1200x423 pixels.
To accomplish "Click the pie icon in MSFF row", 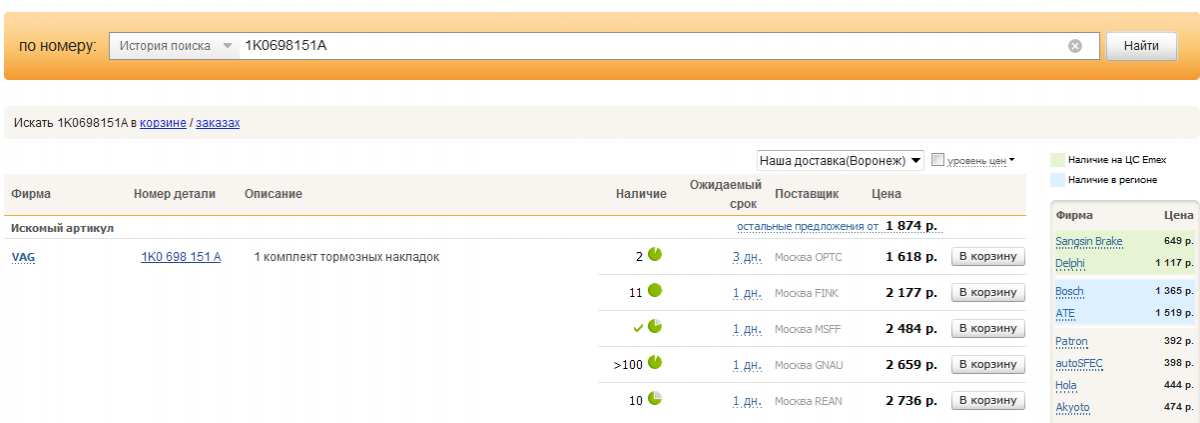I will click(x=655, y=327).
